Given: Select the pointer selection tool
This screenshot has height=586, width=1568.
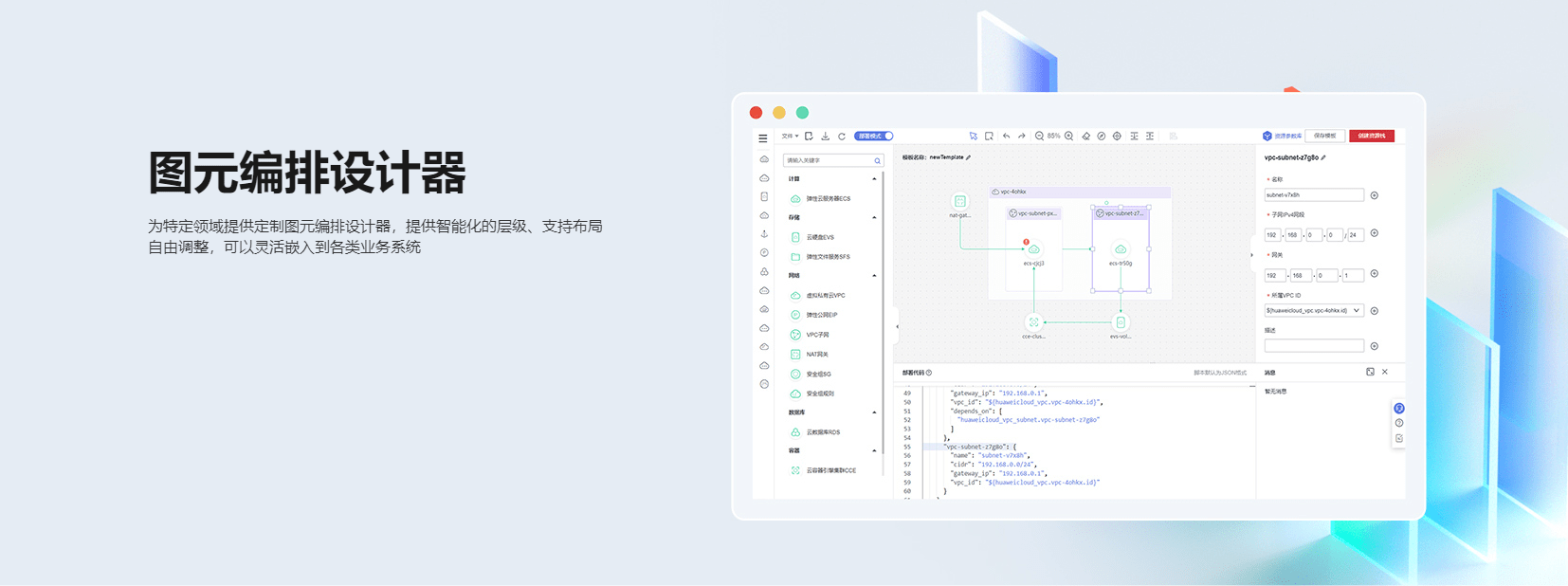Looking at the screenshot, I should point(973,137).
